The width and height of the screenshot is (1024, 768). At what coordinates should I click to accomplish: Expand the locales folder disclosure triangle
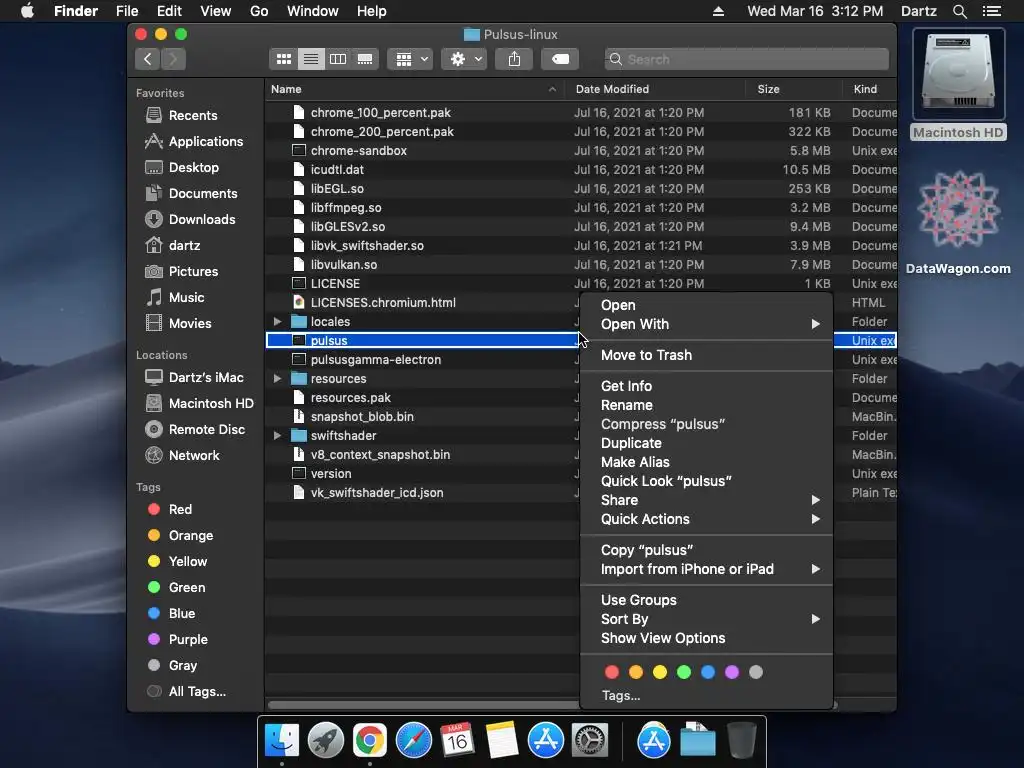tap(278, 322)
